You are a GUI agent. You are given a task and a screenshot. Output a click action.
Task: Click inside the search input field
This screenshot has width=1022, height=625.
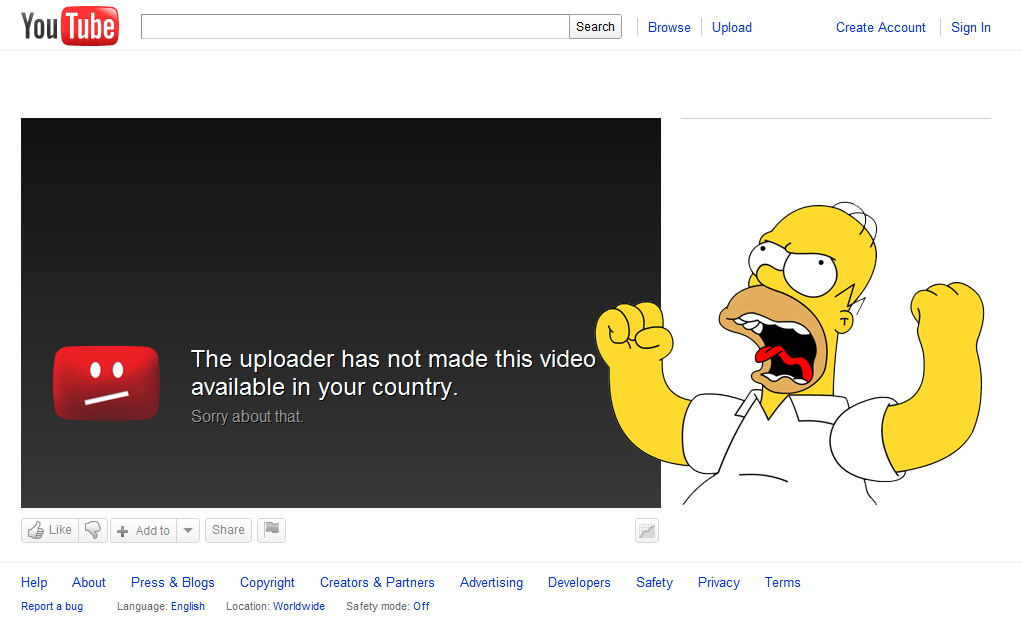coord(353,26)
